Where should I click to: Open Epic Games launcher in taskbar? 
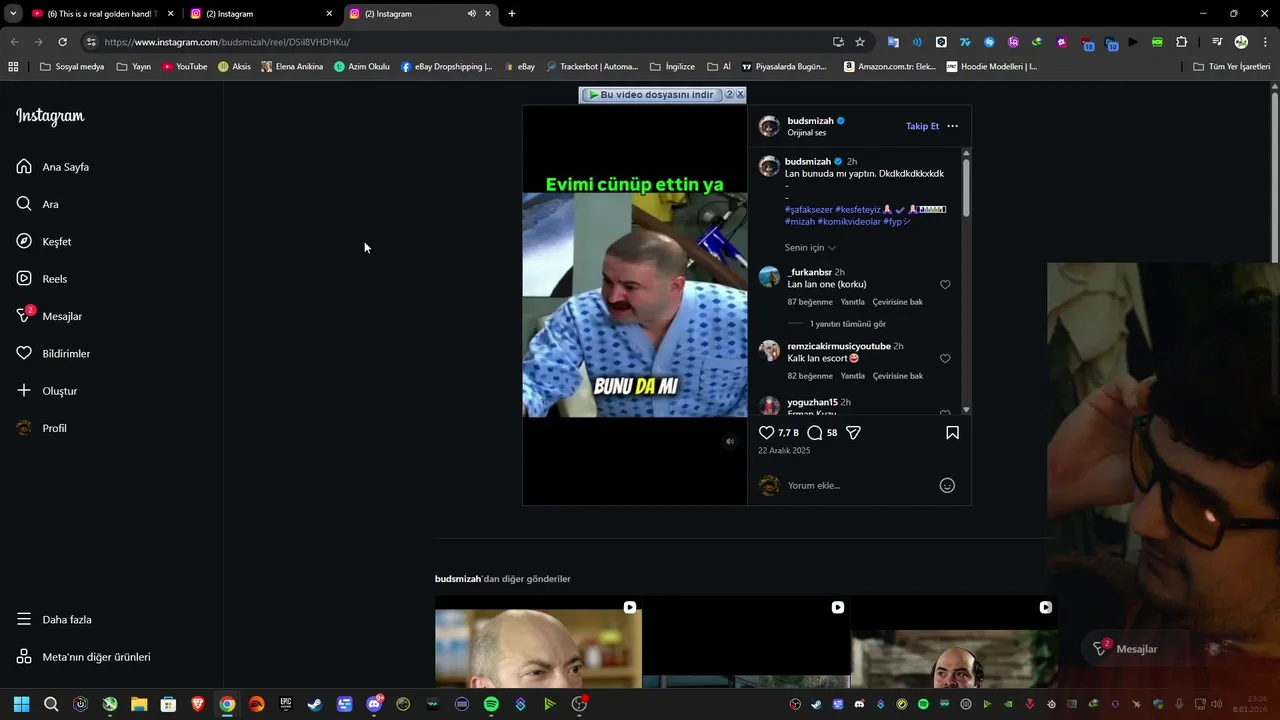(x=286, y=704)
